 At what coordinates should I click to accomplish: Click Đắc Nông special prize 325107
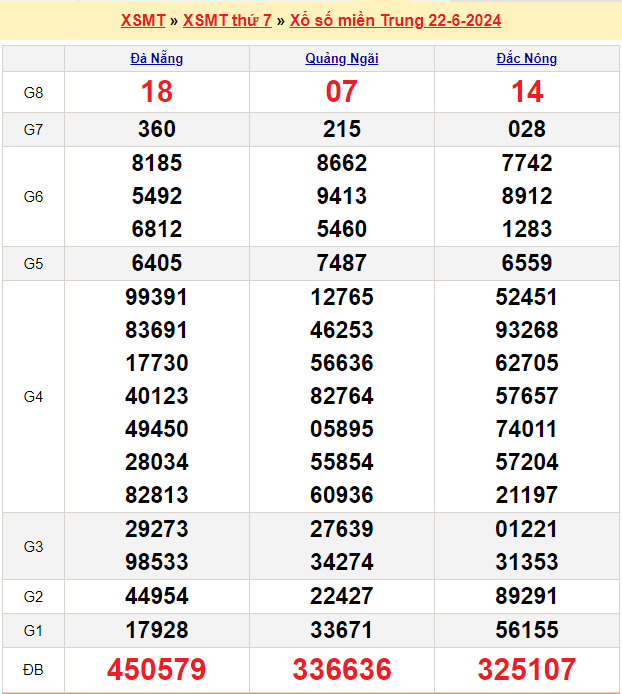point(527,669)
